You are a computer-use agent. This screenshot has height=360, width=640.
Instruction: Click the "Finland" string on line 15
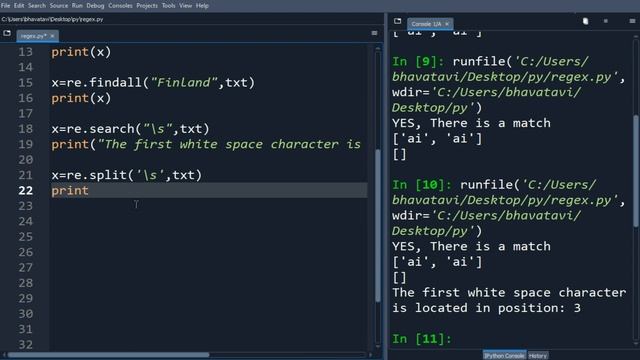tap(184, 83)
